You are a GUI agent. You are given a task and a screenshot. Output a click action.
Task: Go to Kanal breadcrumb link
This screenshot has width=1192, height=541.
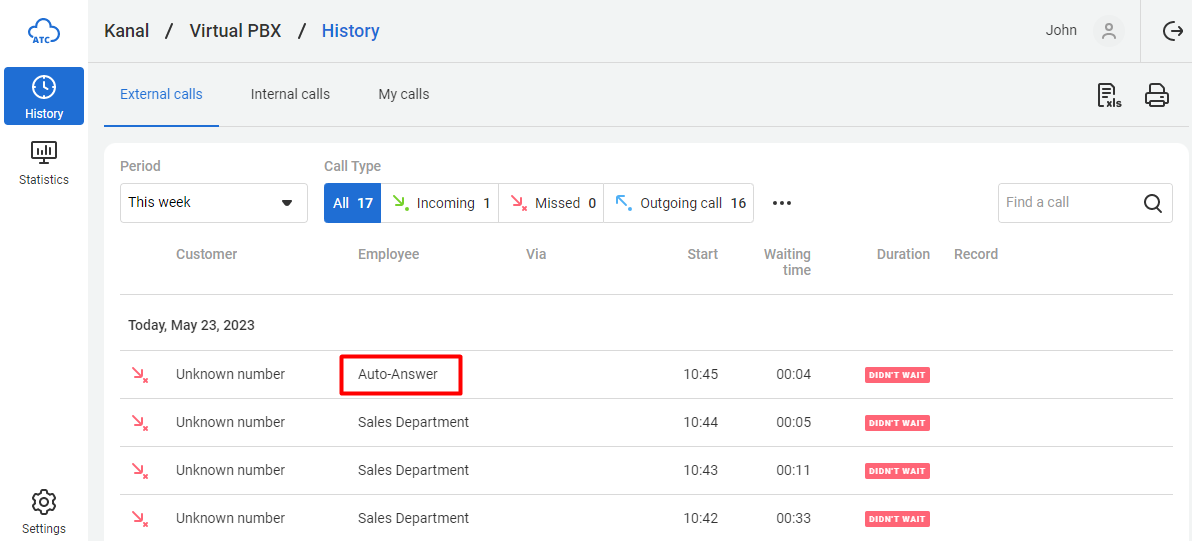click(127, 31)
